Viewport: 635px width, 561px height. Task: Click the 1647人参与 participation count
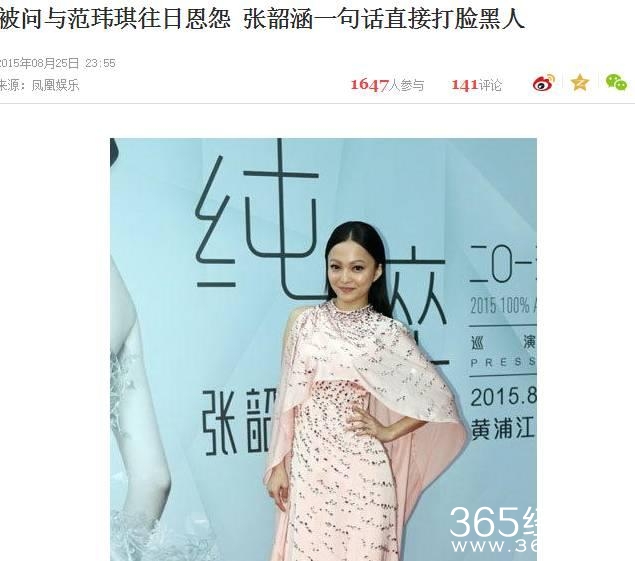[x=387, y=85]
